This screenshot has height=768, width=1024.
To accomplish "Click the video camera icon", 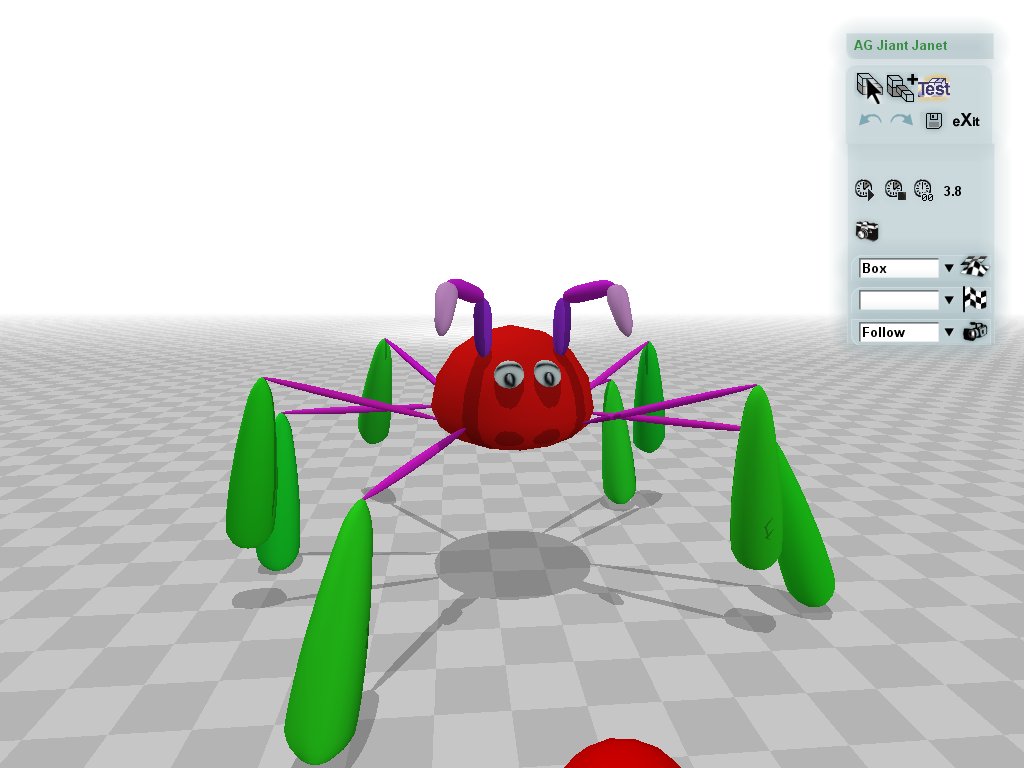I will 975,332.
